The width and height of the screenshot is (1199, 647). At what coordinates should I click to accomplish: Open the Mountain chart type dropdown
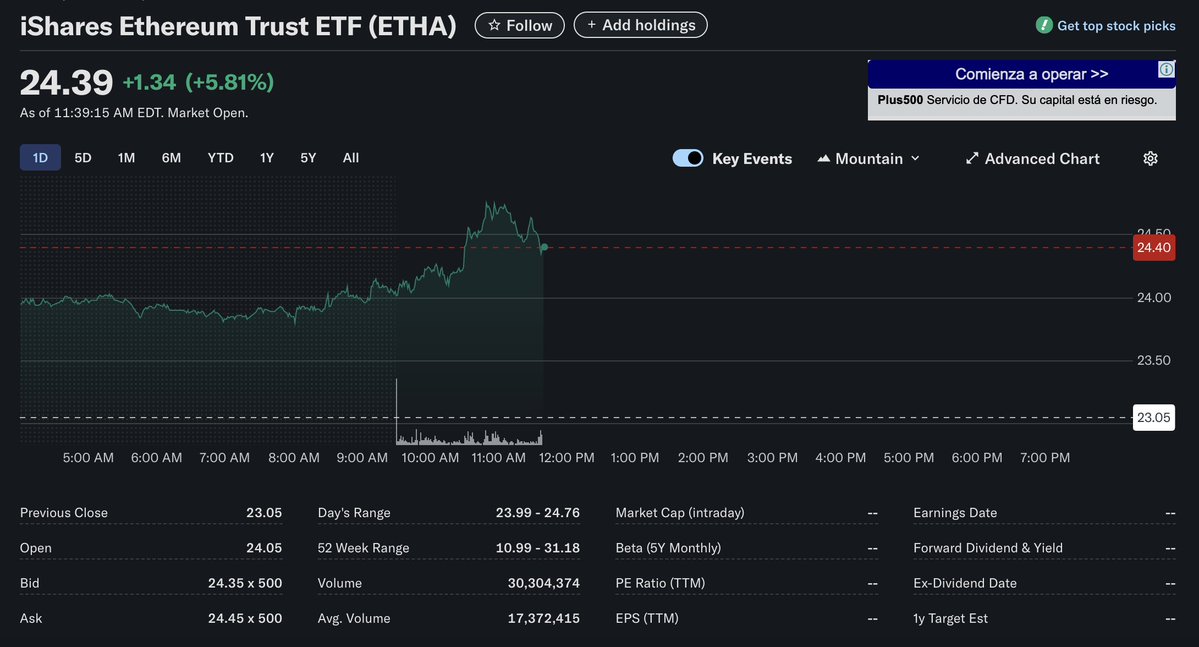[x=869, y=158]
